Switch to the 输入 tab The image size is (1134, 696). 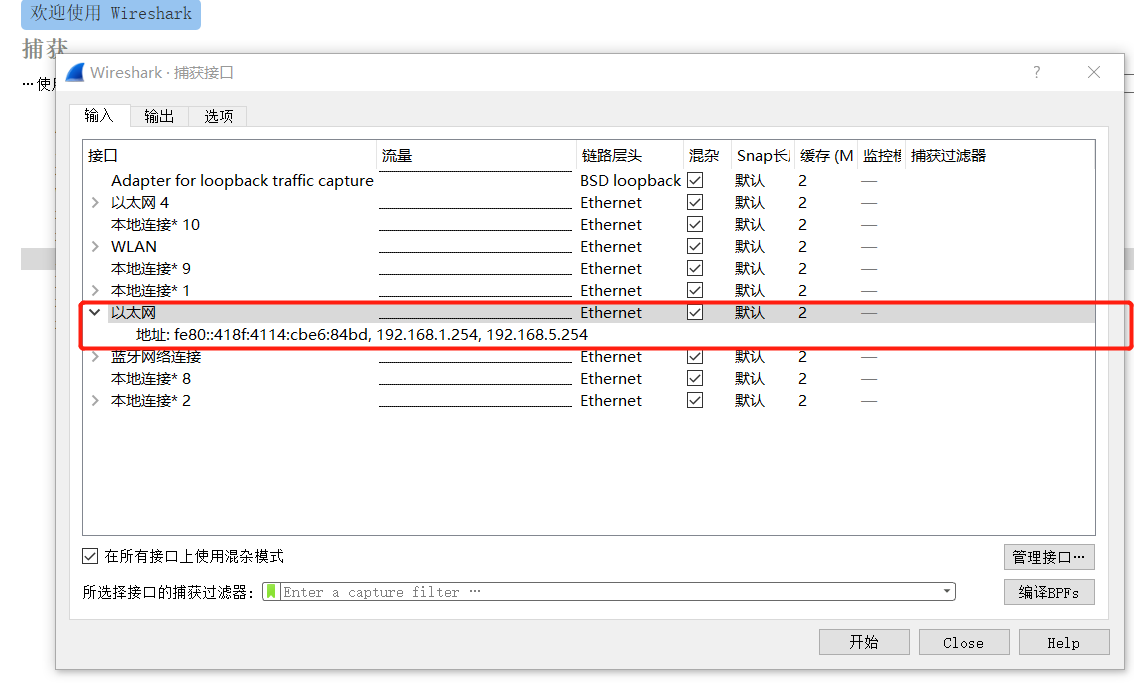99,116
